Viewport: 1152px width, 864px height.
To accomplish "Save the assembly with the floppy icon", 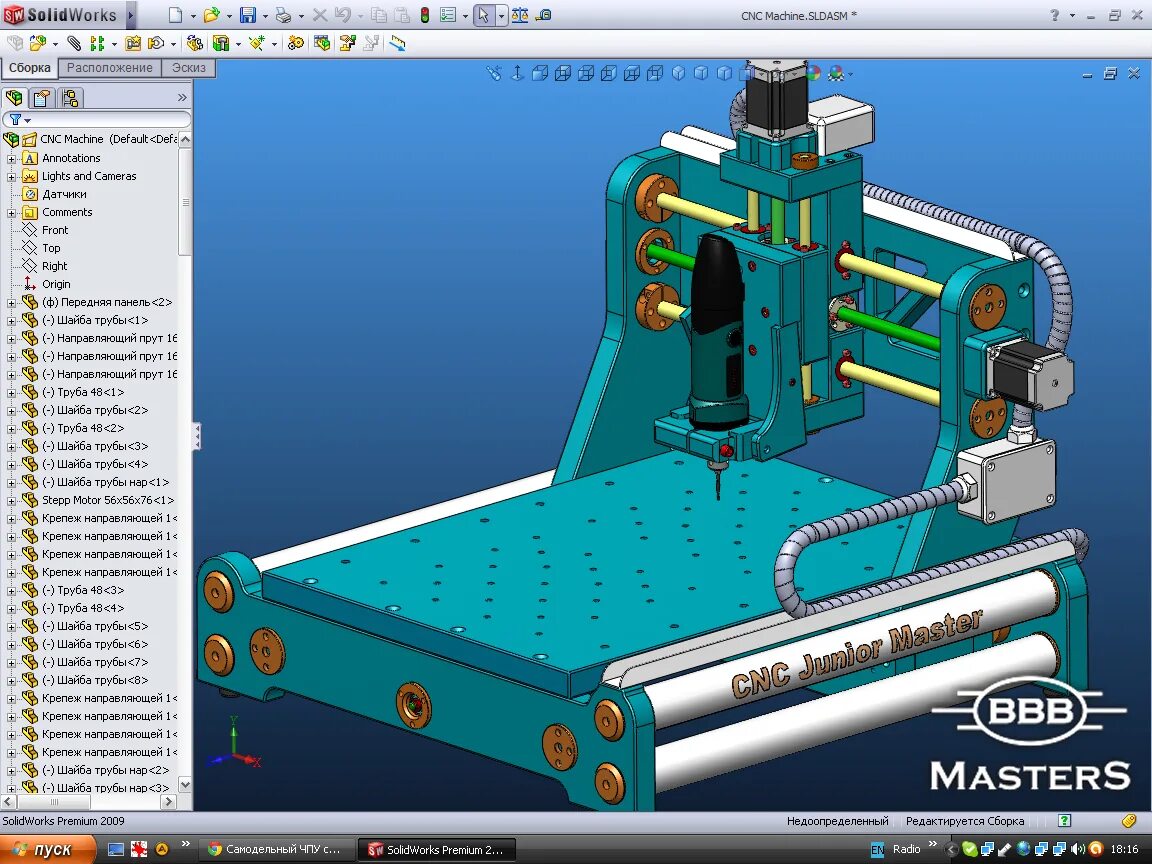I will [248, 15].
